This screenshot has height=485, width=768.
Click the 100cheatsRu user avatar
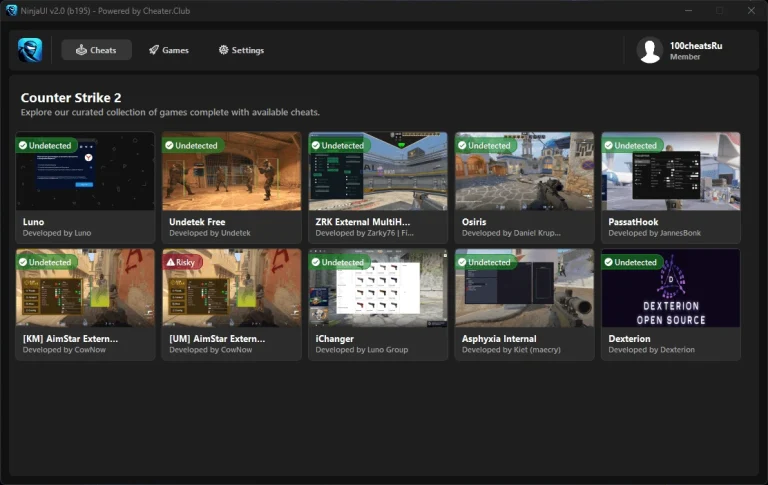(650, 50)
